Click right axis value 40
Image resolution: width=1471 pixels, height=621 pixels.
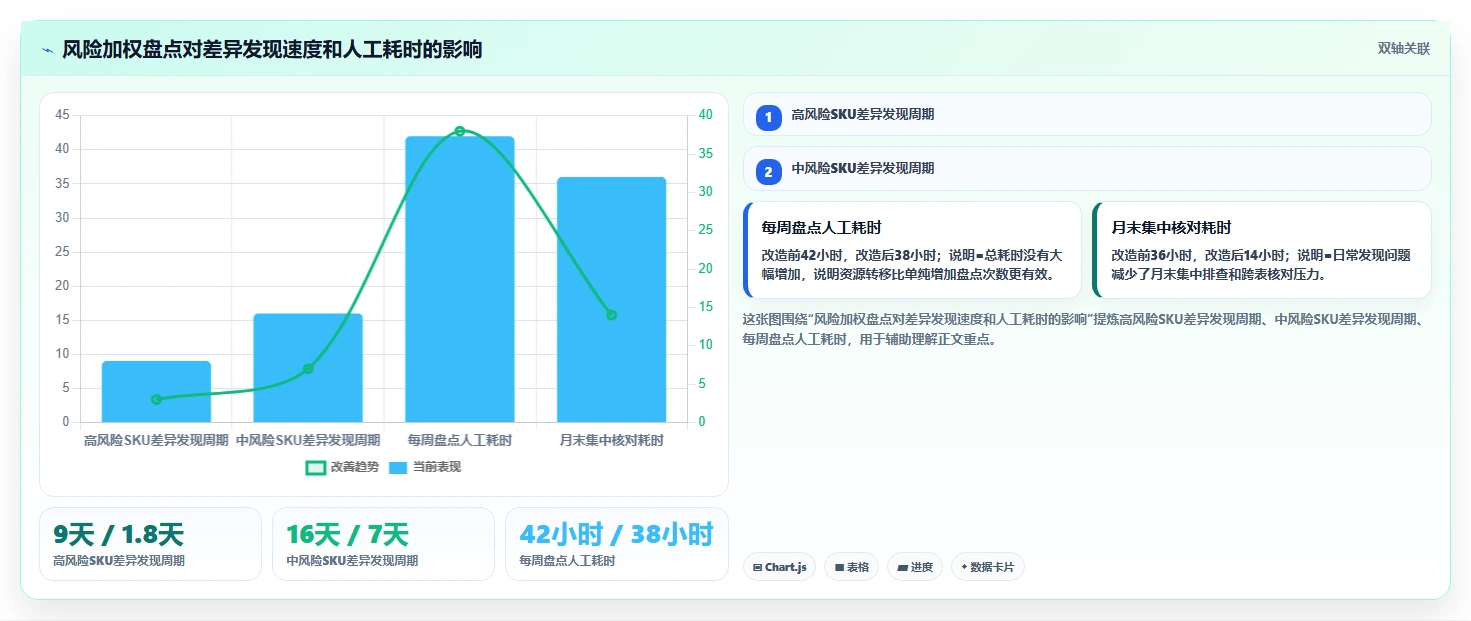pyautogui.click(x=705, y=115)
